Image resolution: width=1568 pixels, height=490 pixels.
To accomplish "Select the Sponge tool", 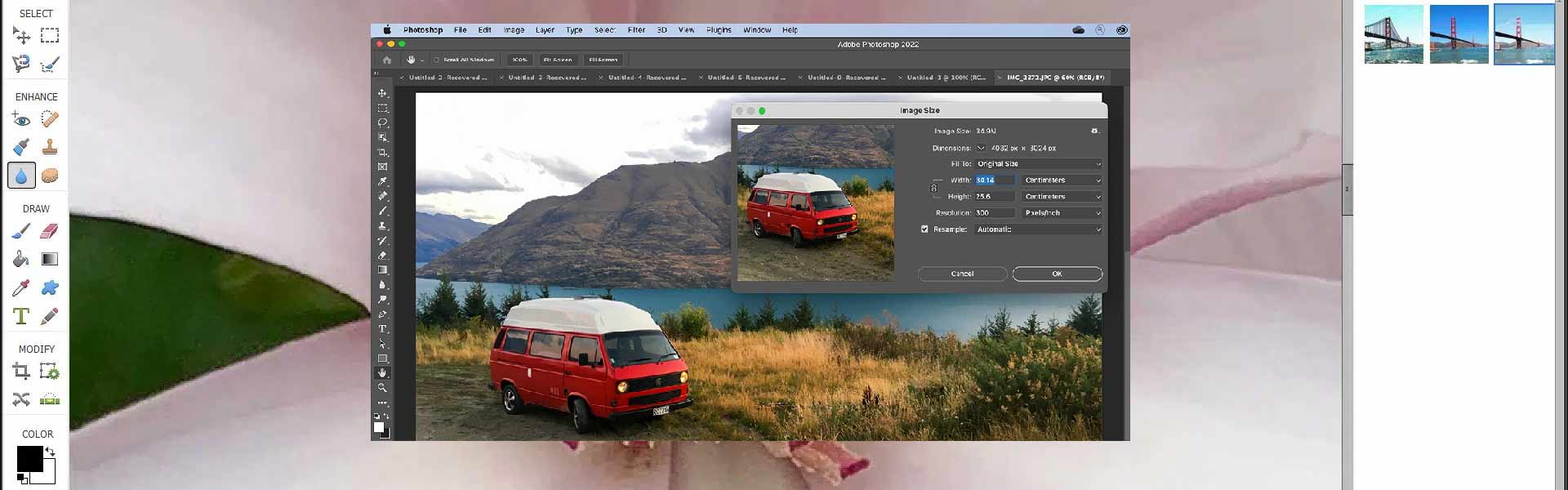I will pos(50,176).
